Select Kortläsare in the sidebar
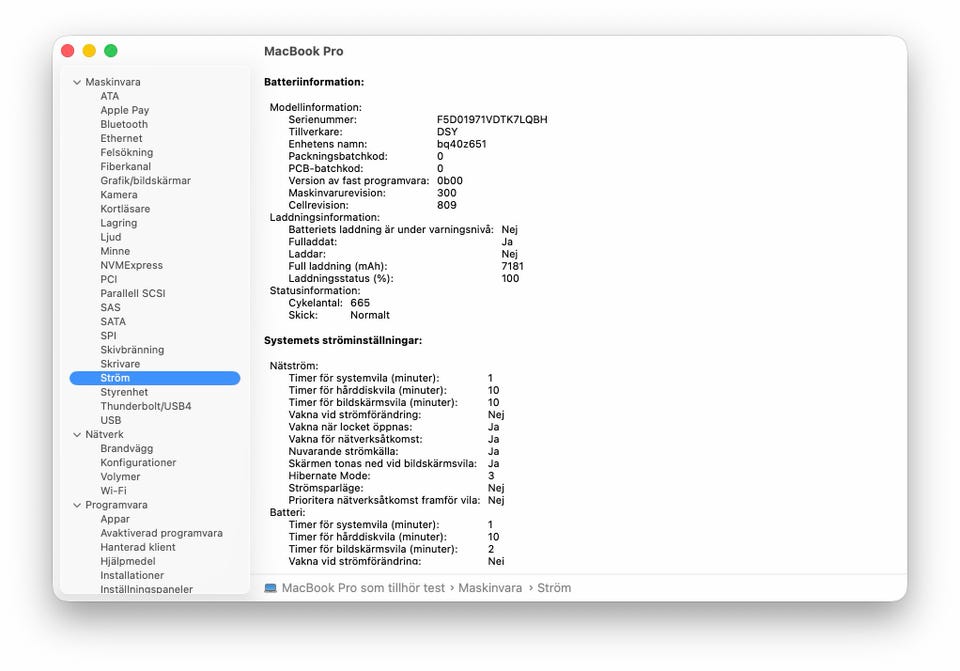960x671 pixels. tap(125, 209)
